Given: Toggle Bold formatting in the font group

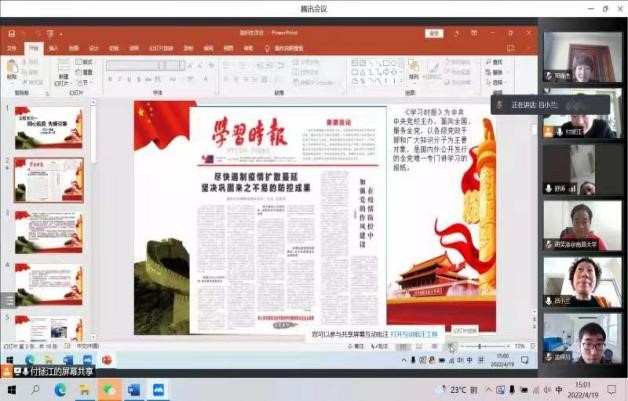Looking at the screenshot, I should click(110, 79).
